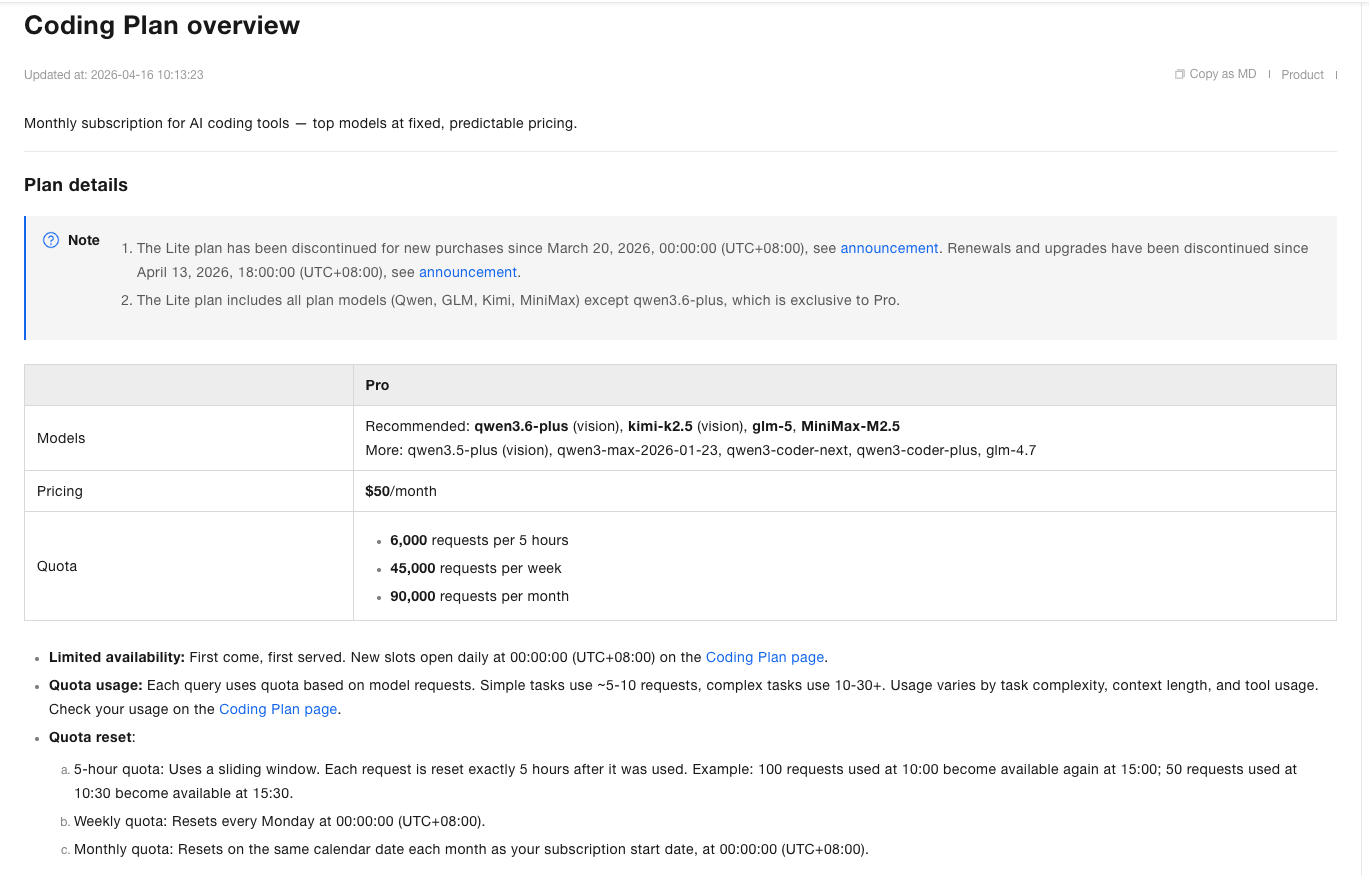Click the Copy as MD icon

pos(1180,74)
